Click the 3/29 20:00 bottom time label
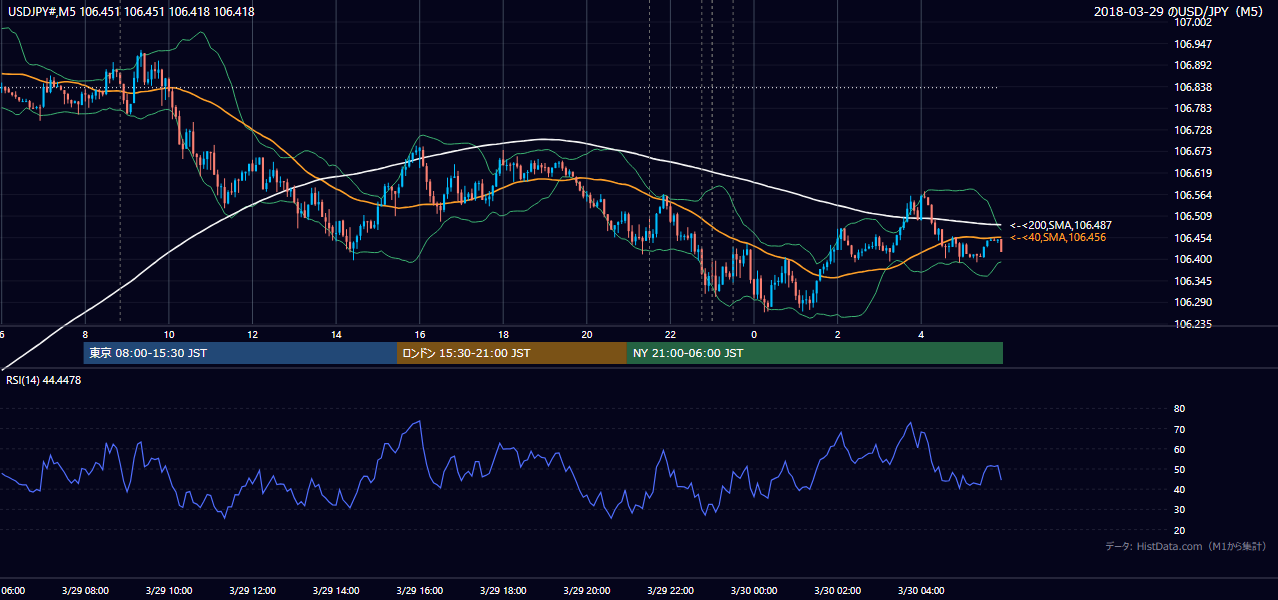Viewport: 1278px width, 600px height. (x=587, y=590)
